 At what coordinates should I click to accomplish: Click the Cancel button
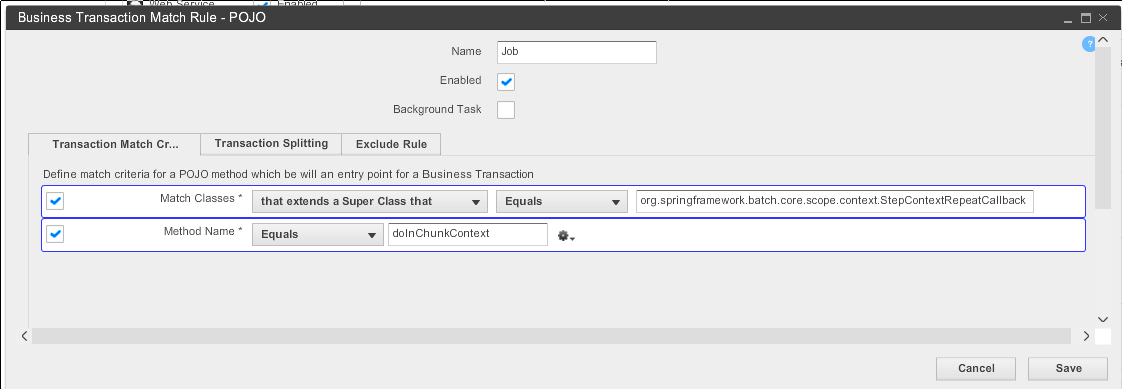click(976, 368)
